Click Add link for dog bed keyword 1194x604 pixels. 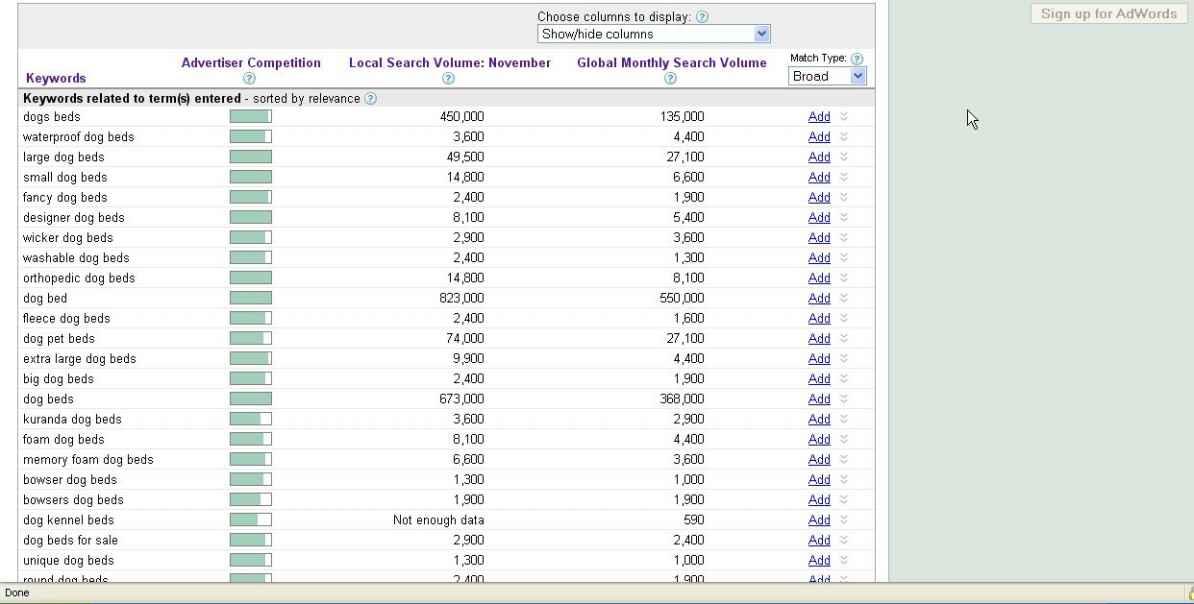[819, 298]
